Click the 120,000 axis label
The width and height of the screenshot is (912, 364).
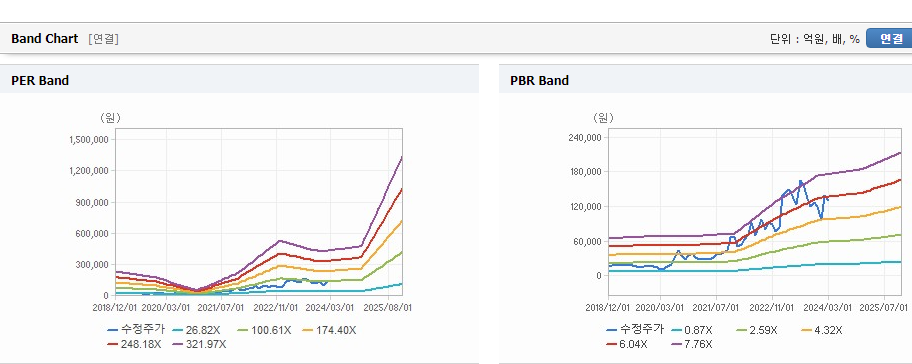(586, 206)
